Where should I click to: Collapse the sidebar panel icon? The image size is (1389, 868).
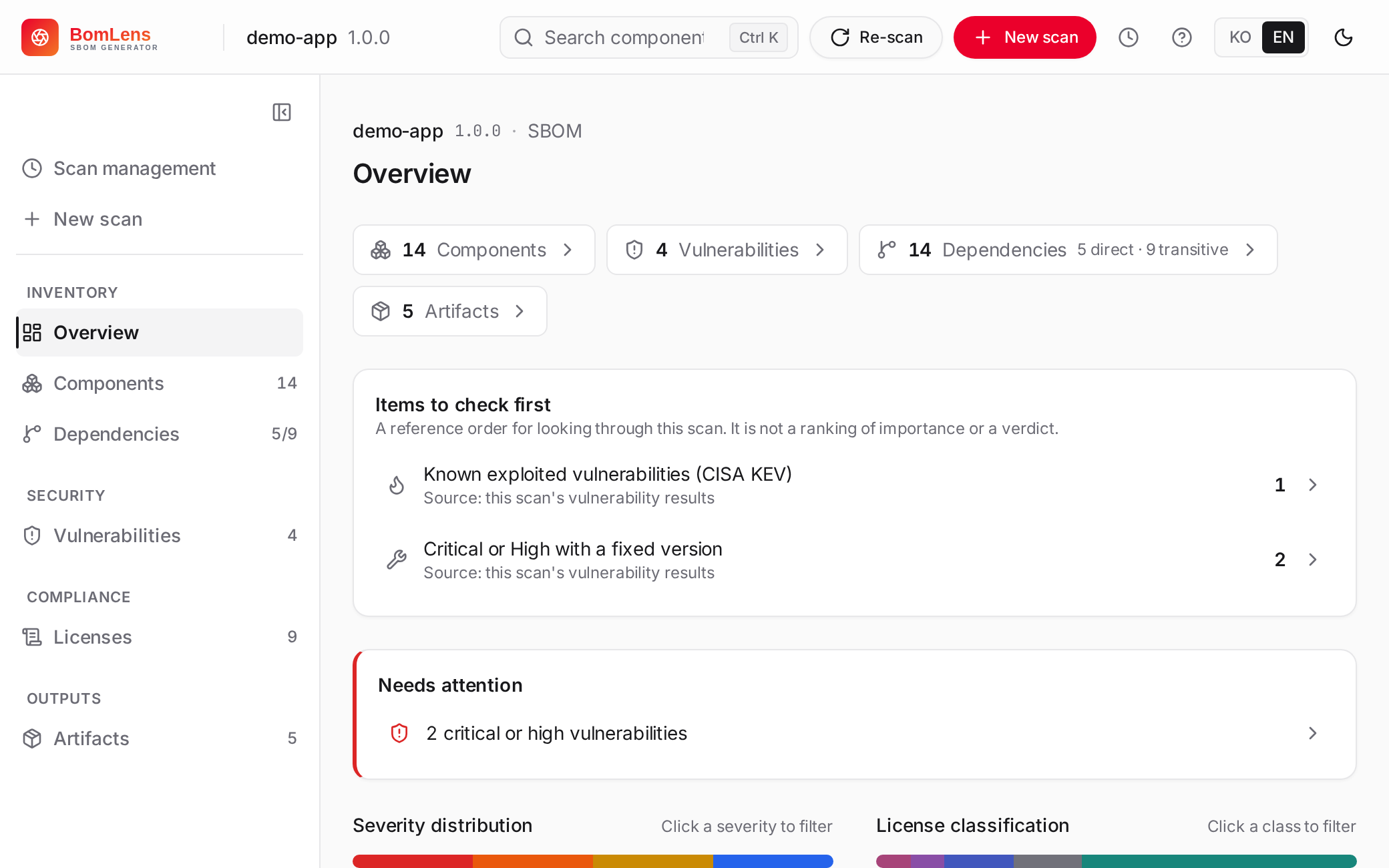pos(282,112)
